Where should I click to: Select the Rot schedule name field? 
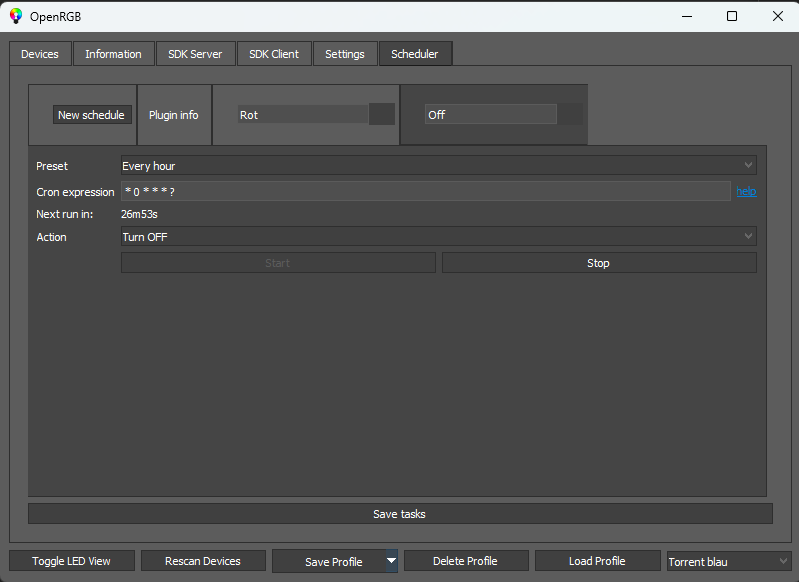pos(303,115)
